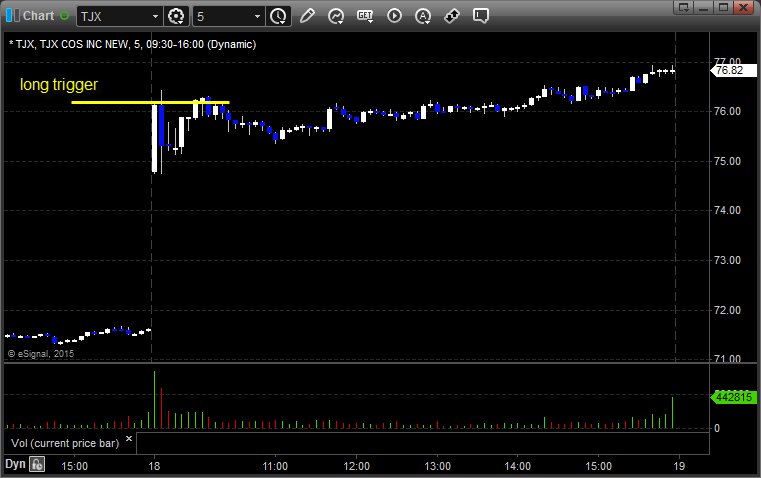Select the Vol (current price bar) tab
This screenshot has height=478, width=761.
pyautogui.click(x=65, y=441)
